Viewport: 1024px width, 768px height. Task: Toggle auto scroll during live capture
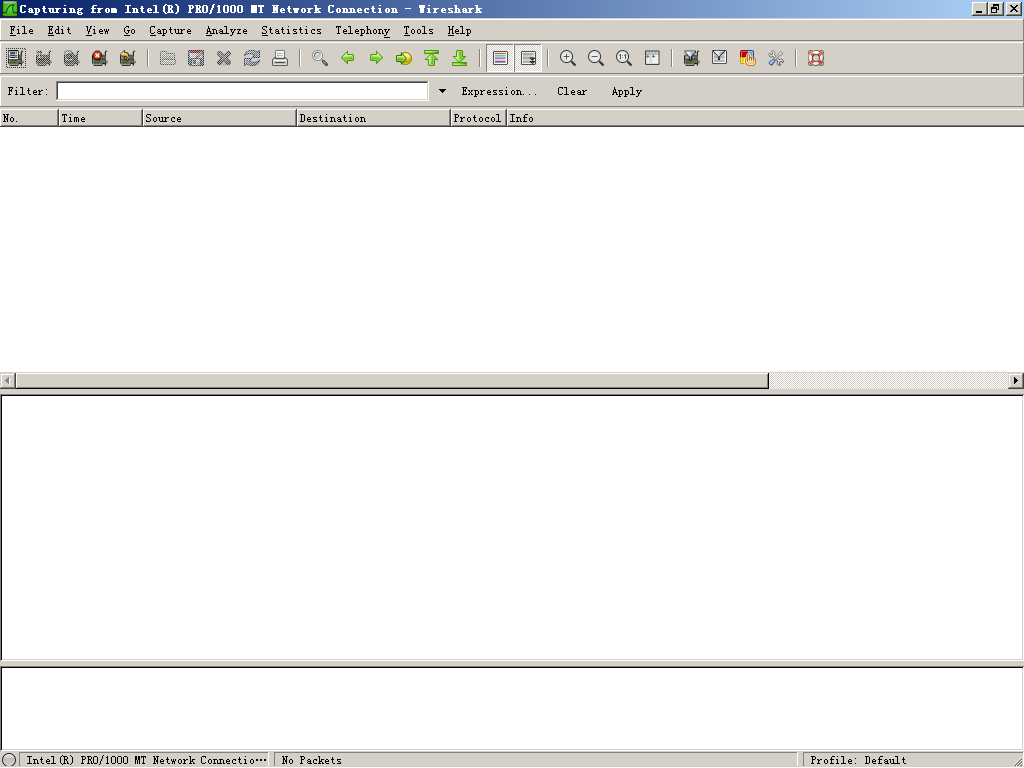[x=528, y=58]
